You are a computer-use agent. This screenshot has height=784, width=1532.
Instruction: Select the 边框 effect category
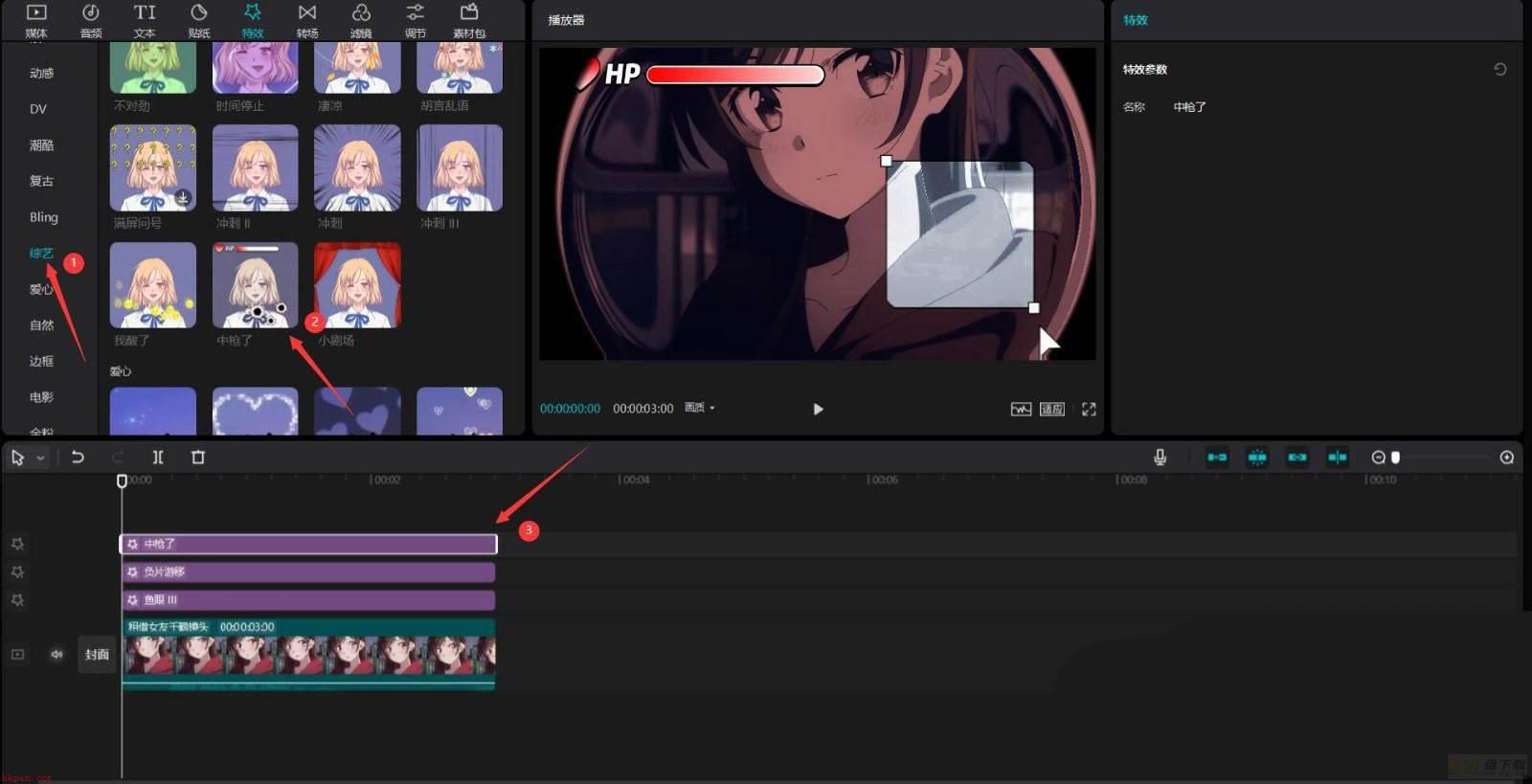(41, 361)
